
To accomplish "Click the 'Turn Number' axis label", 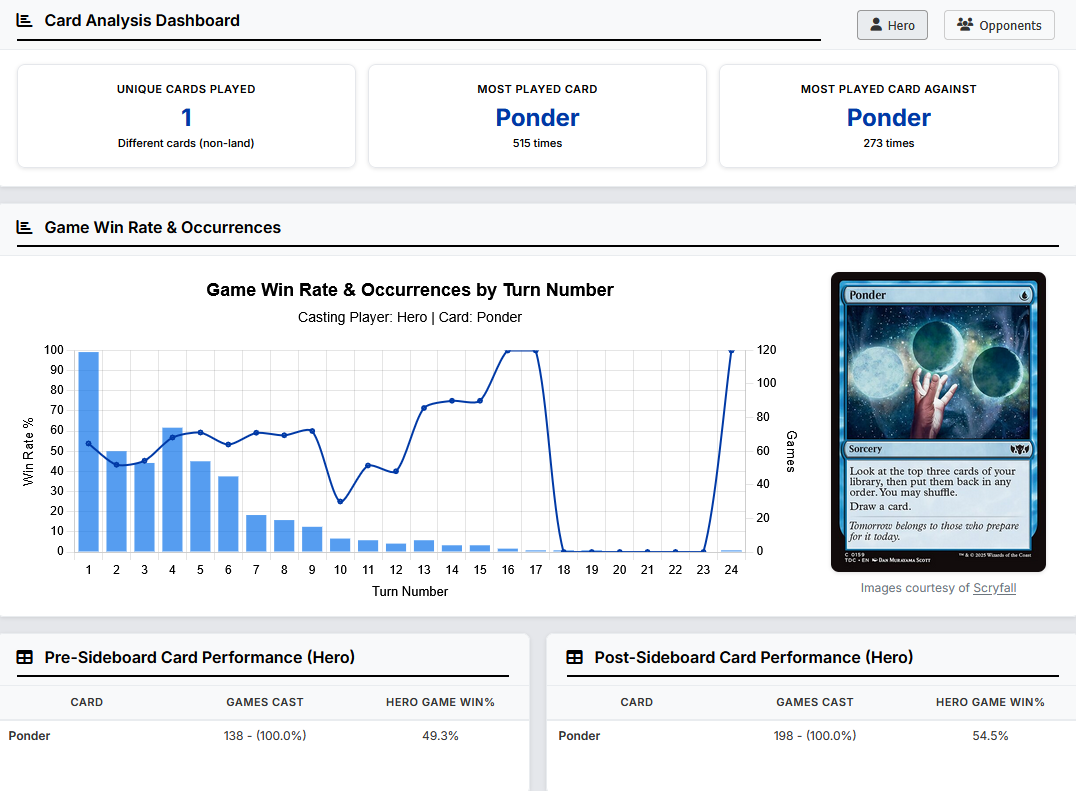I will [410, 591].
